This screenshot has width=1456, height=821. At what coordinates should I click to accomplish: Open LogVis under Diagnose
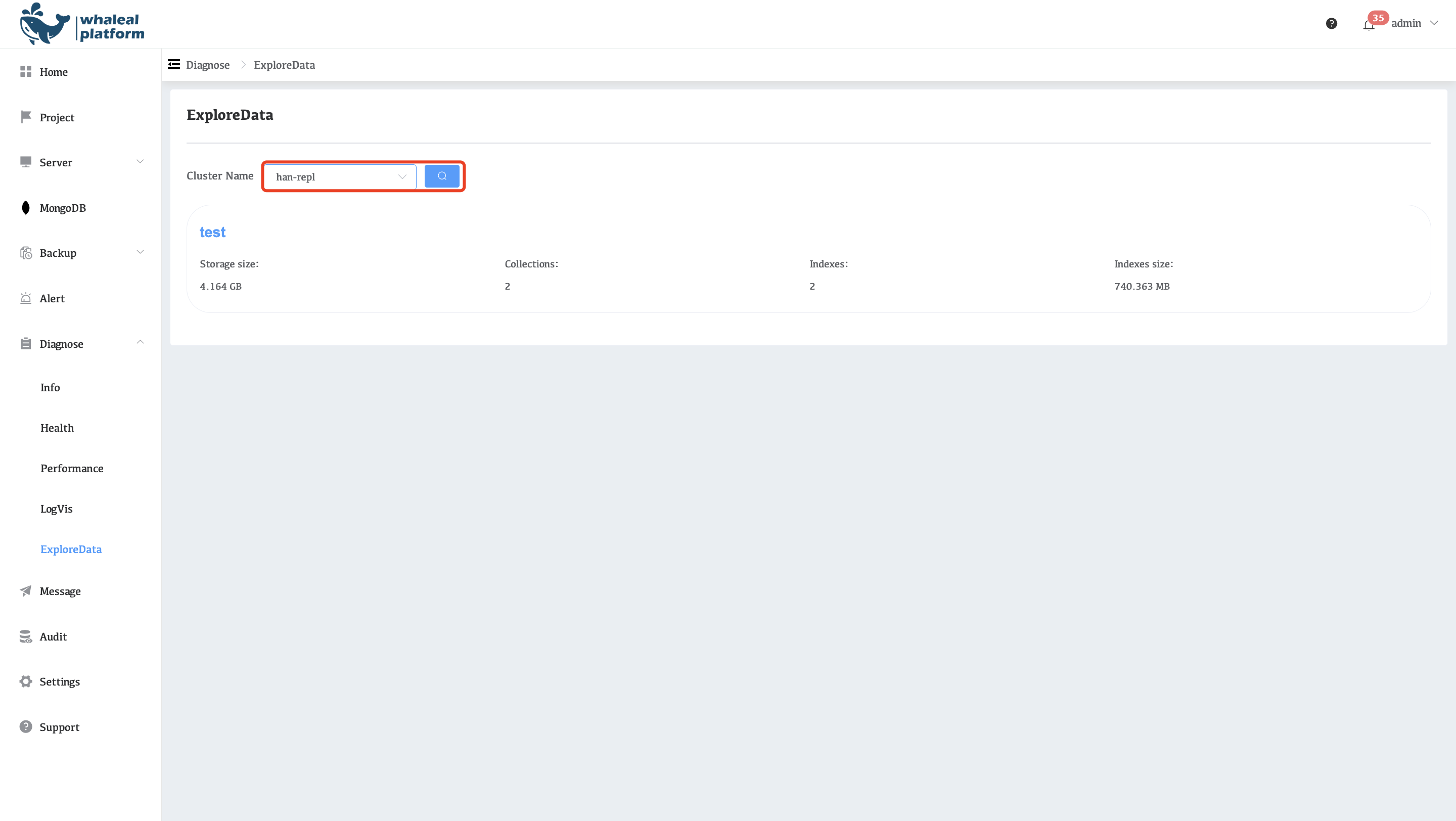[57, 509]
